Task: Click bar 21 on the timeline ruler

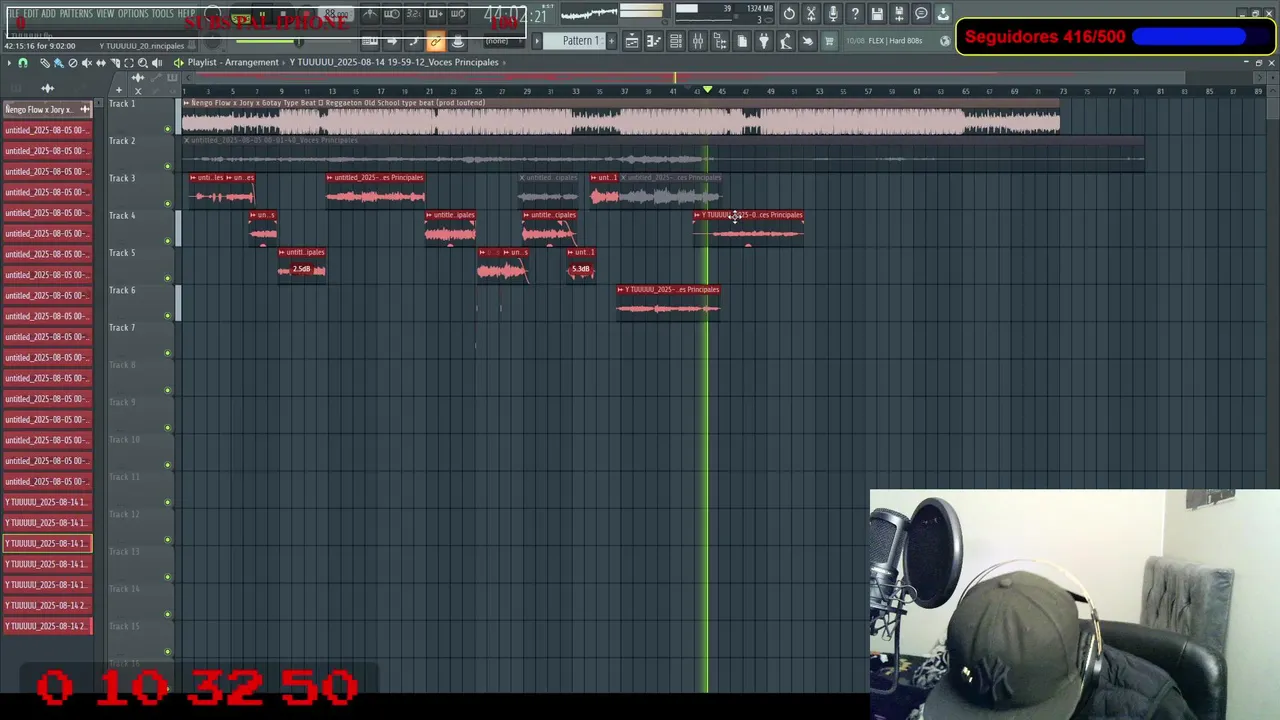Action: point(429,91)
